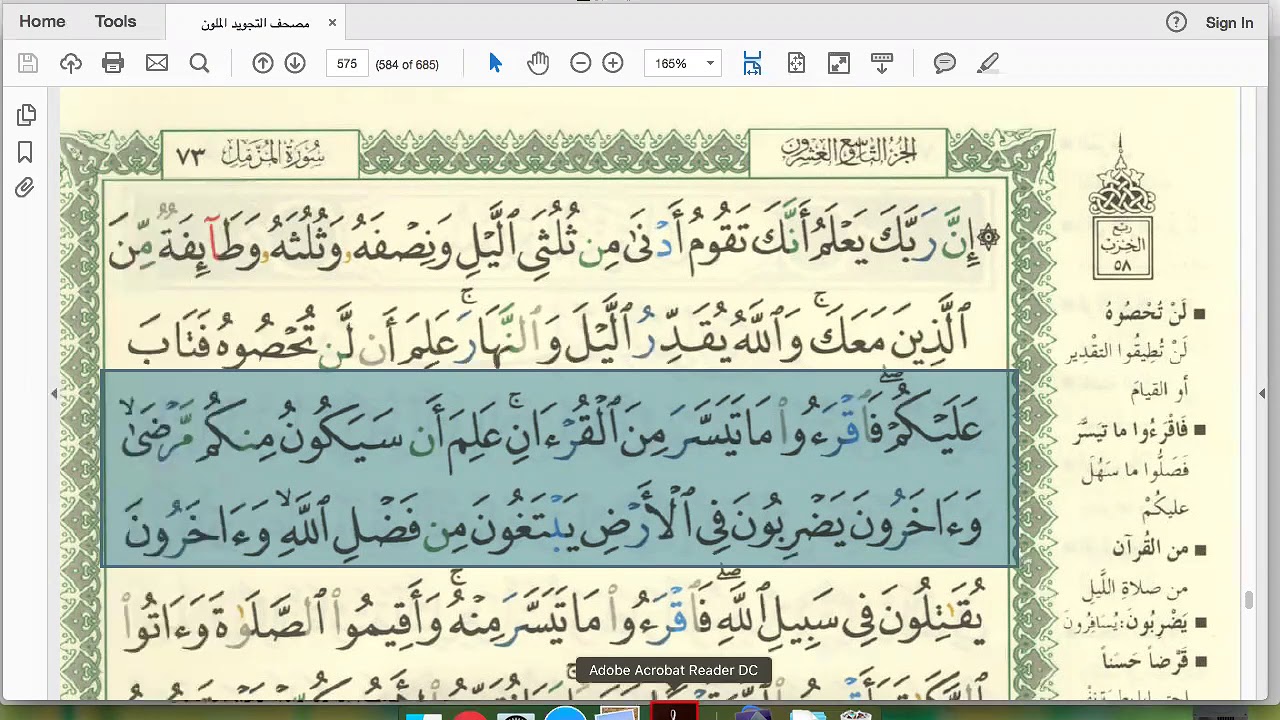Screen dimensions: 1280x720
Task: Open the Home view
Action: tap(42, 21)
